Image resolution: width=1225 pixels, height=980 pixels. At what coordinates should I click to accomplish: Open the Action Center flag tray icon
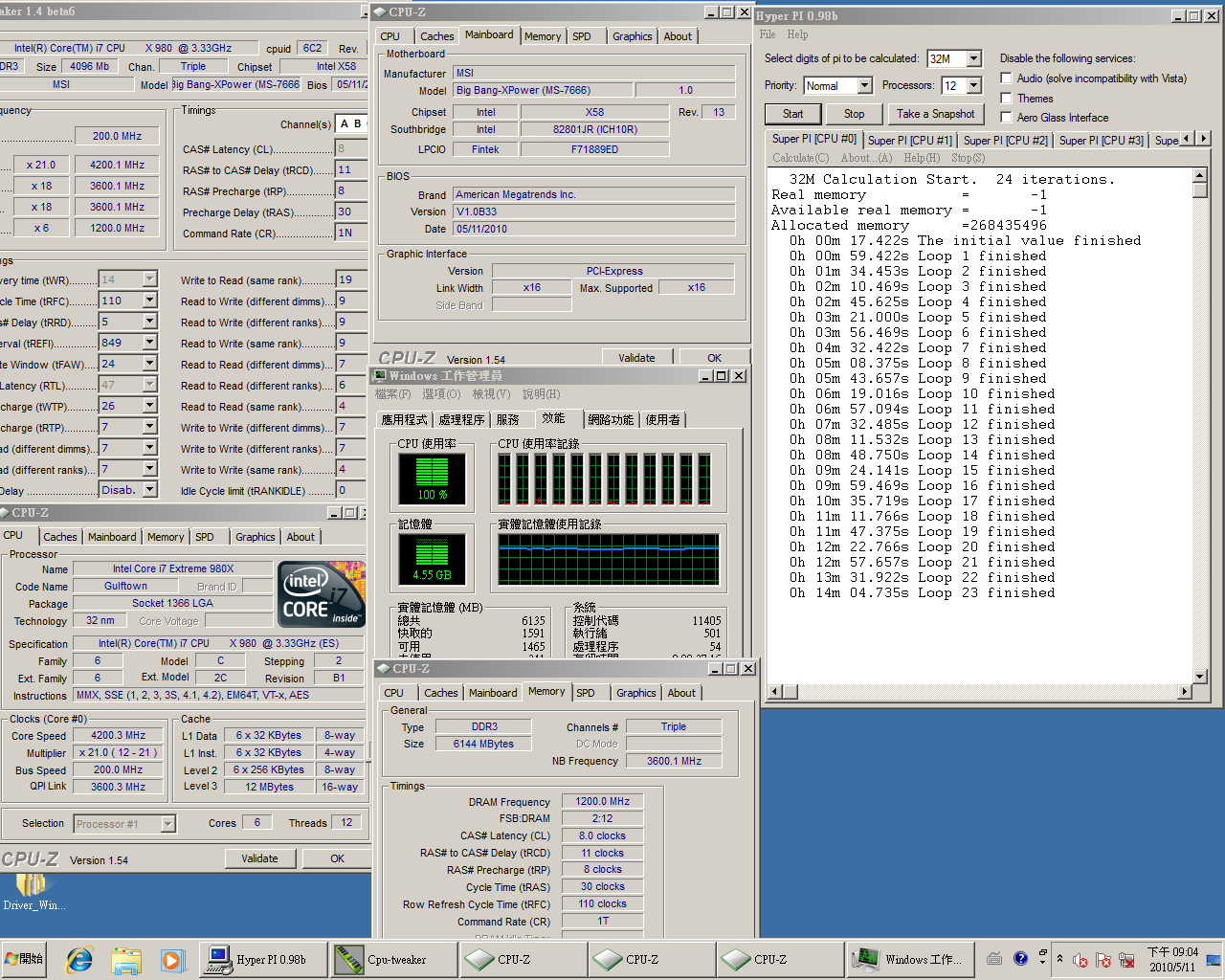pyautogui.click(x=1103, y=959)
